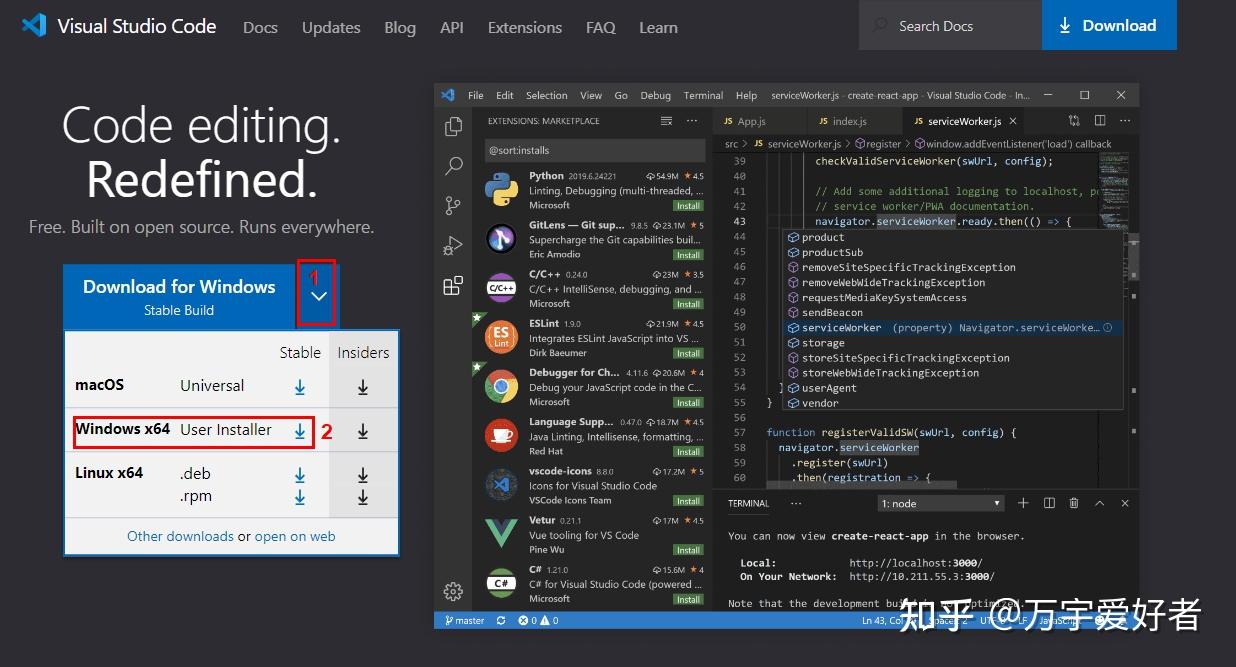1236x667 pixels.
Task: Open the terminal selector showing 1: node
Action: 939,503
